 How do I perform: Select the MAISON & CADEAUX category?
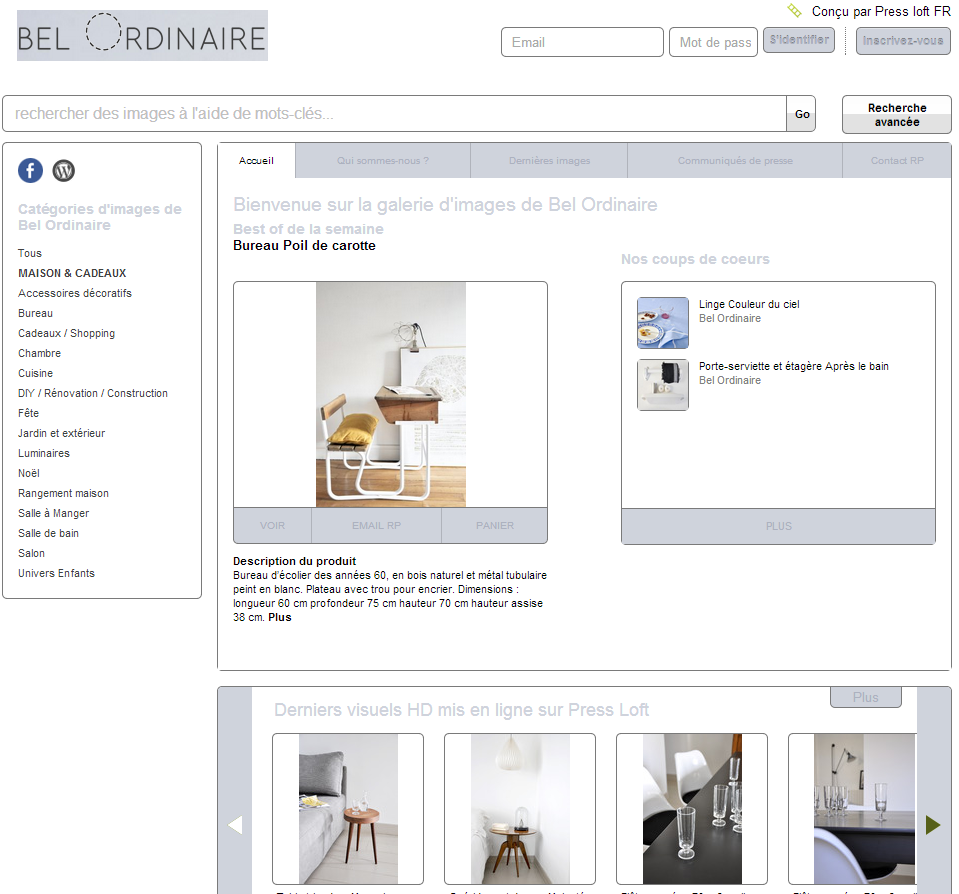click(72, 273)
